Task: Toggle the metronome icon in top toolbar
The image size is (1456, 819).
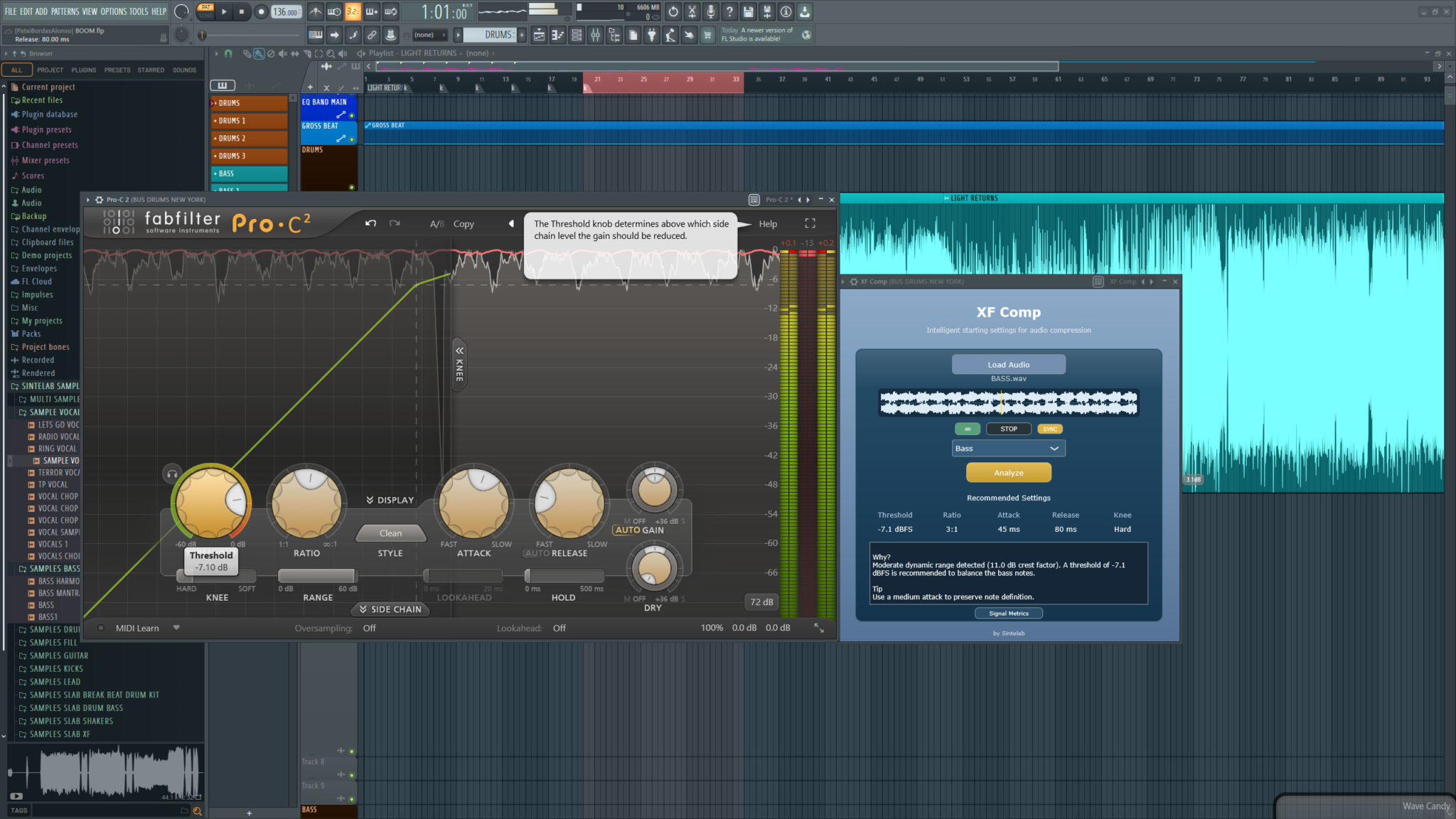Action: (x=315, y=11)
